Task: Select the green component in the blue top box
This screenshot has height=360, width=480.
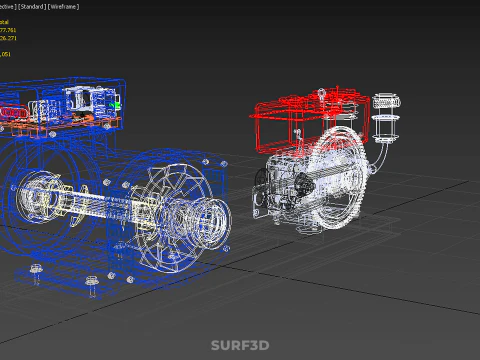Action: (116, 106)
